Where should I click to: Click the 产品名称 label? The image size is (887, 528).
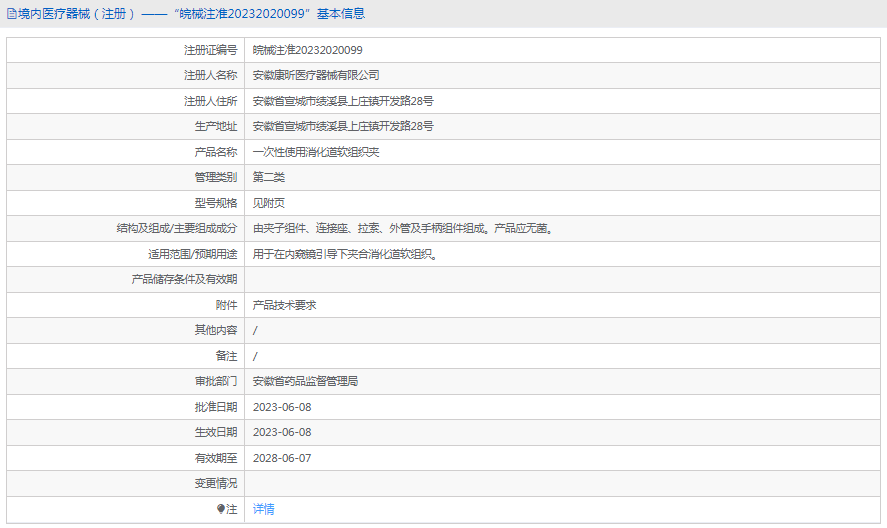tap(216, 152)
